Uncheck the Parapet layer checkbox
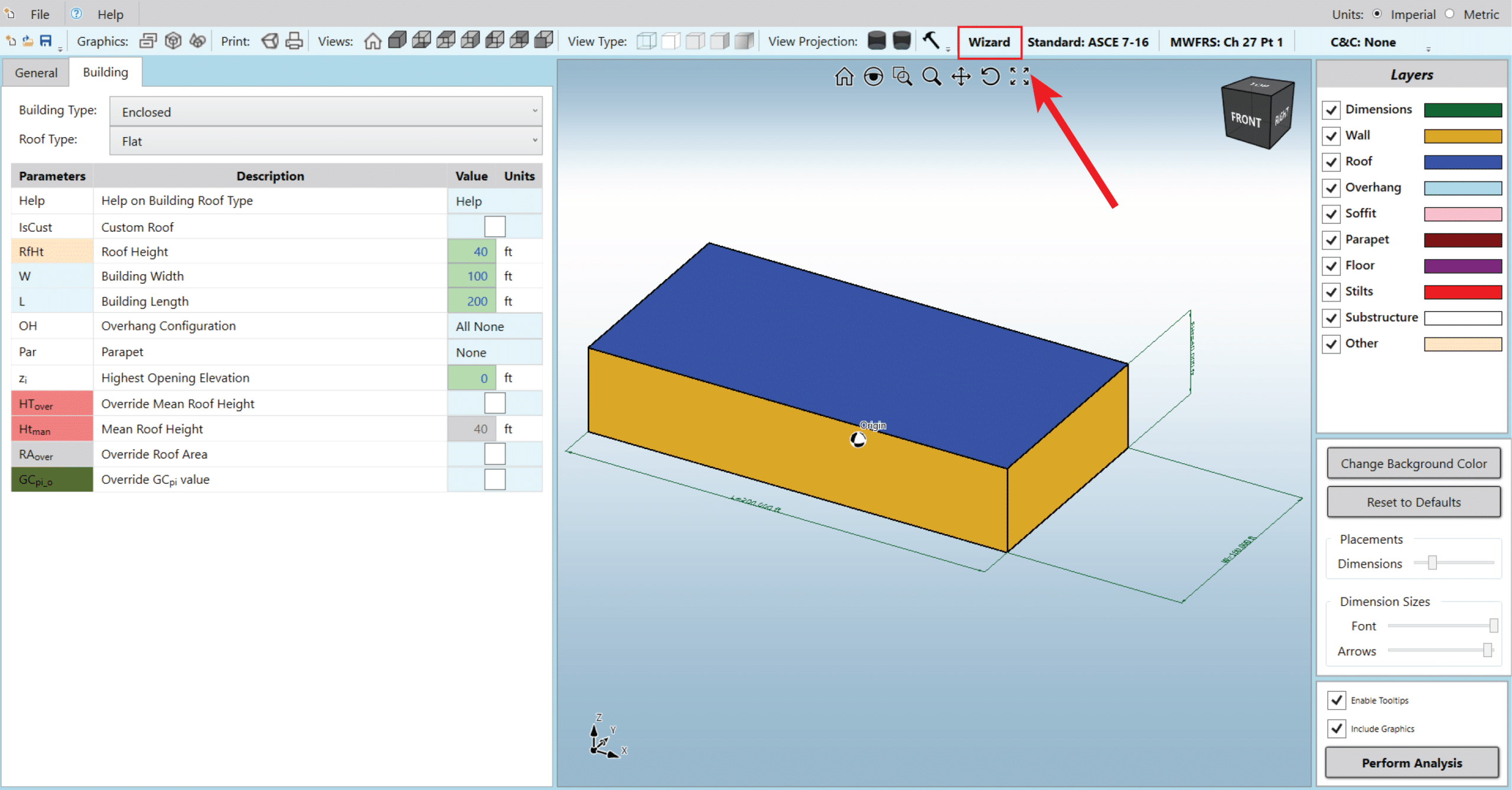The height and width of the screenshot is (790, 1512). tap(1331, 240)
